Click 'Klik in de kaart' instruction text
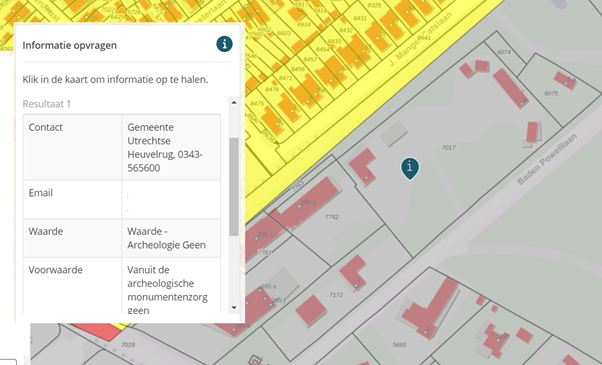 point(115,79)
